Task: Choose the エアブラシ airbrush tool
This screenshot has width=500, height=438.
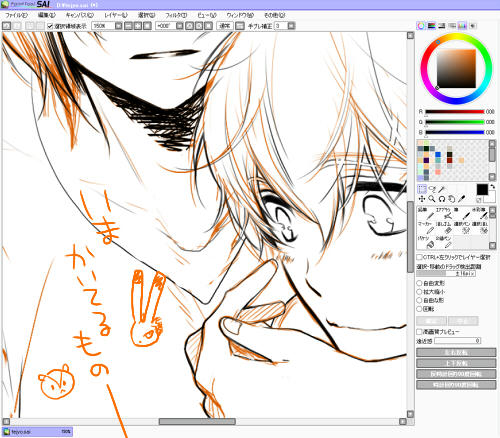Action: pyautogui.click(x=444, y=213)
